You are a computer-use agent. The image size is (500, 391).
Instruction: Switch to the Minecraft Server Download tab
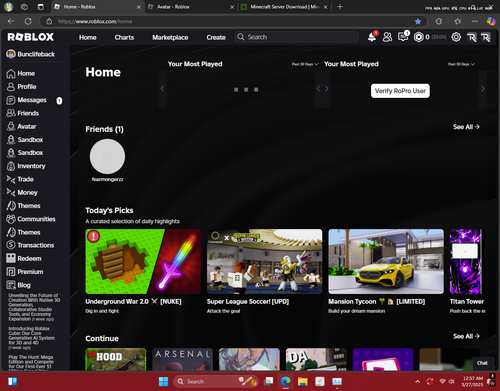pyautogui.click(x=285, y=7)
